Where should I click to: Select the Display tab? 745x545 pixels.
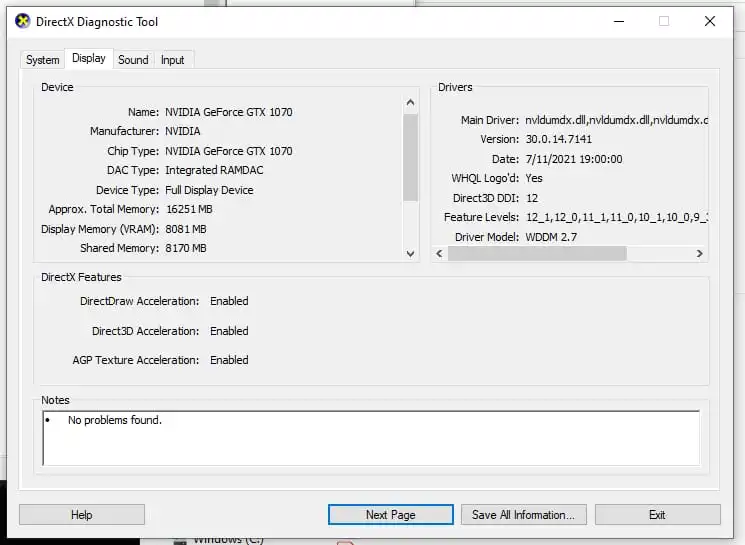coord(89,58)
